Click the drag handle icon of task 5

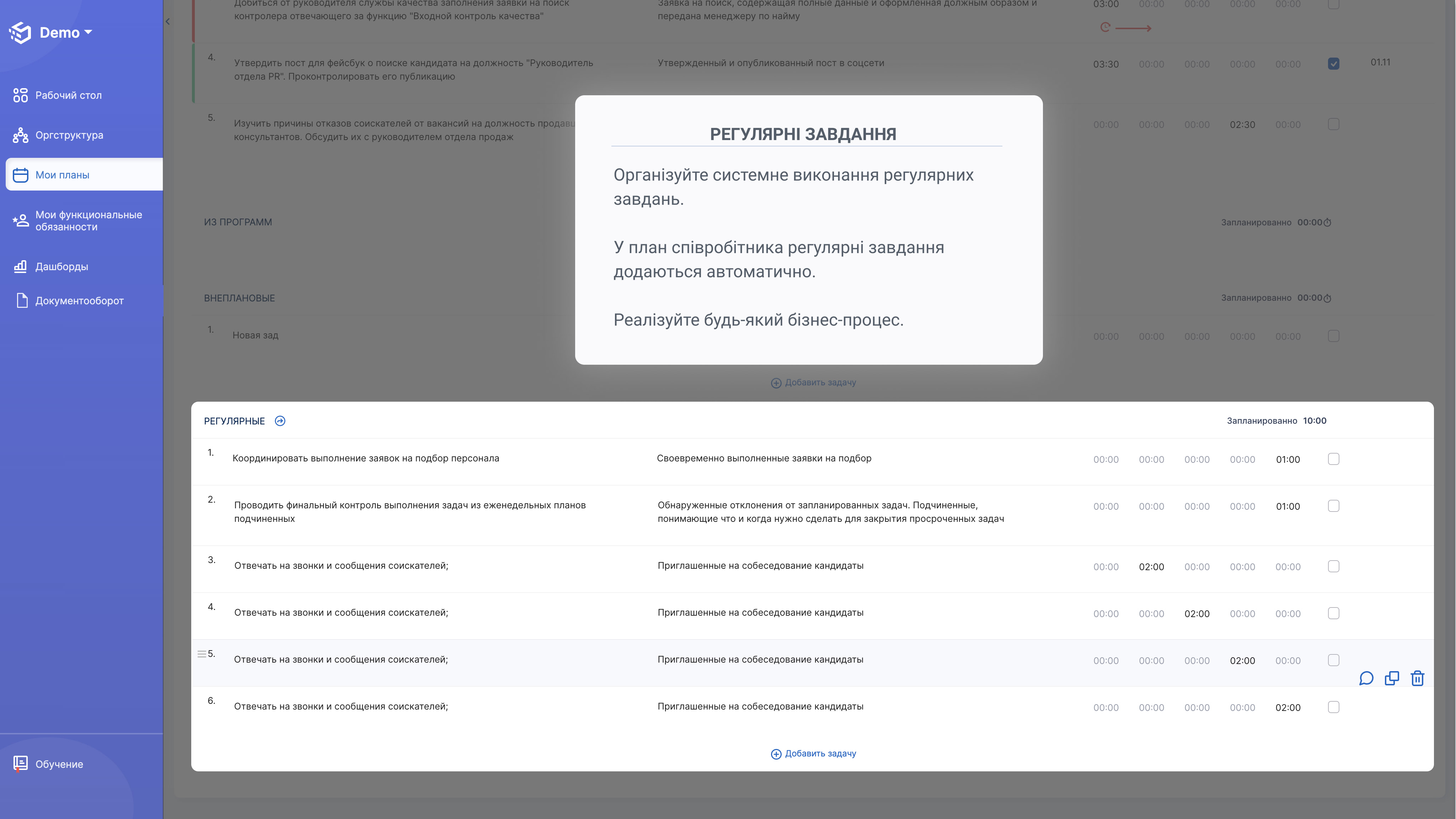tap(201, 654)
